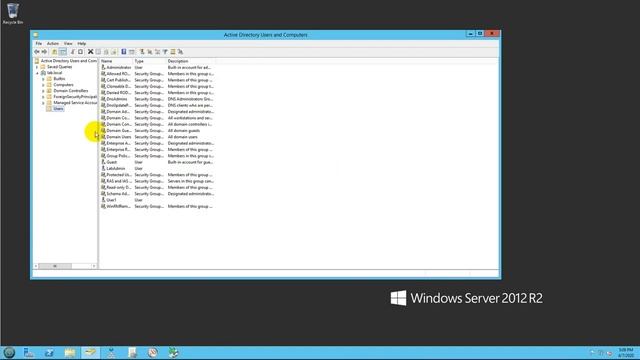Select the Read-only D... group row
The image size is (640, 360).
tap(157, 187)
